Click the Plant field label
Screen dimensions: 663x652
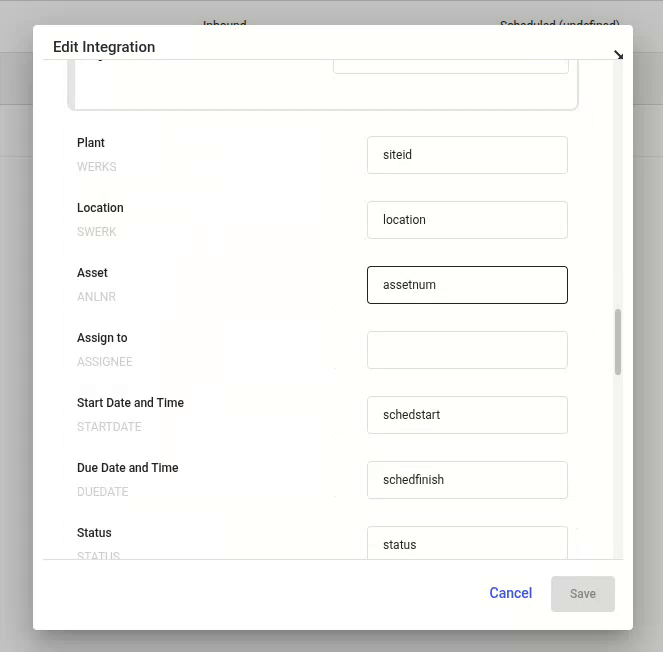(90, 143)
